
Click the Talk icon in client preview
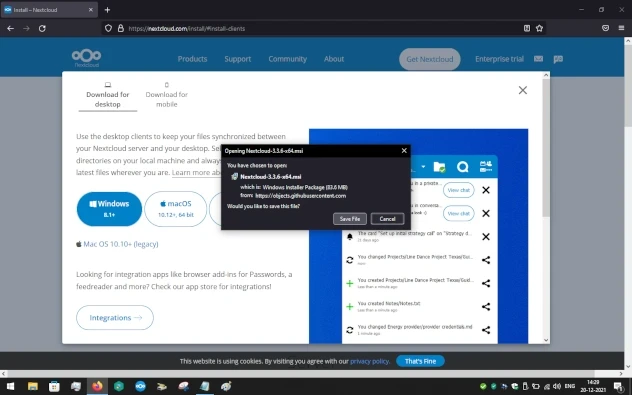click(463, 166)
